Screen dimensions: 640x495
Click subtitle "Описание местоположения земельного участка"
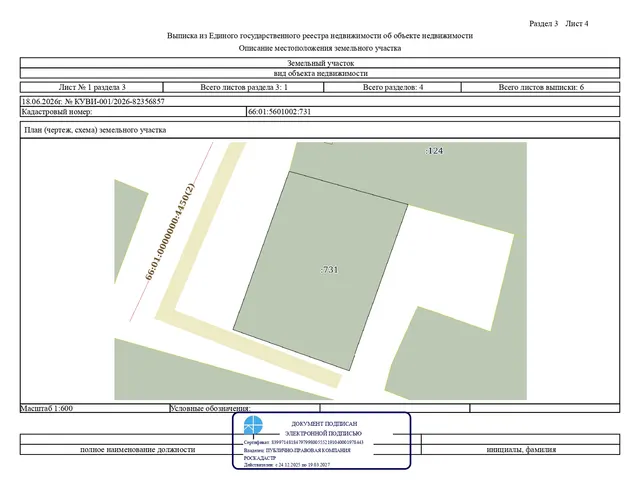320,48
